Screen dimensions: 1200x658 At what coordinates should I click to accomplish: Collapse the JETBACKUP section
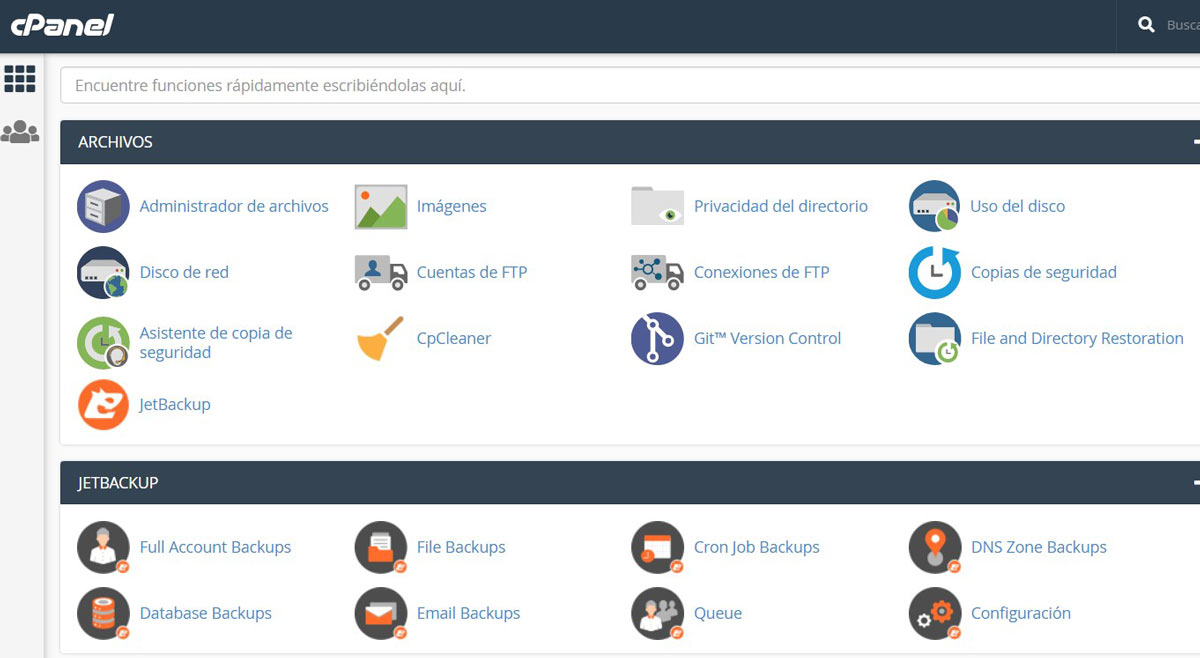[1196, 482]
